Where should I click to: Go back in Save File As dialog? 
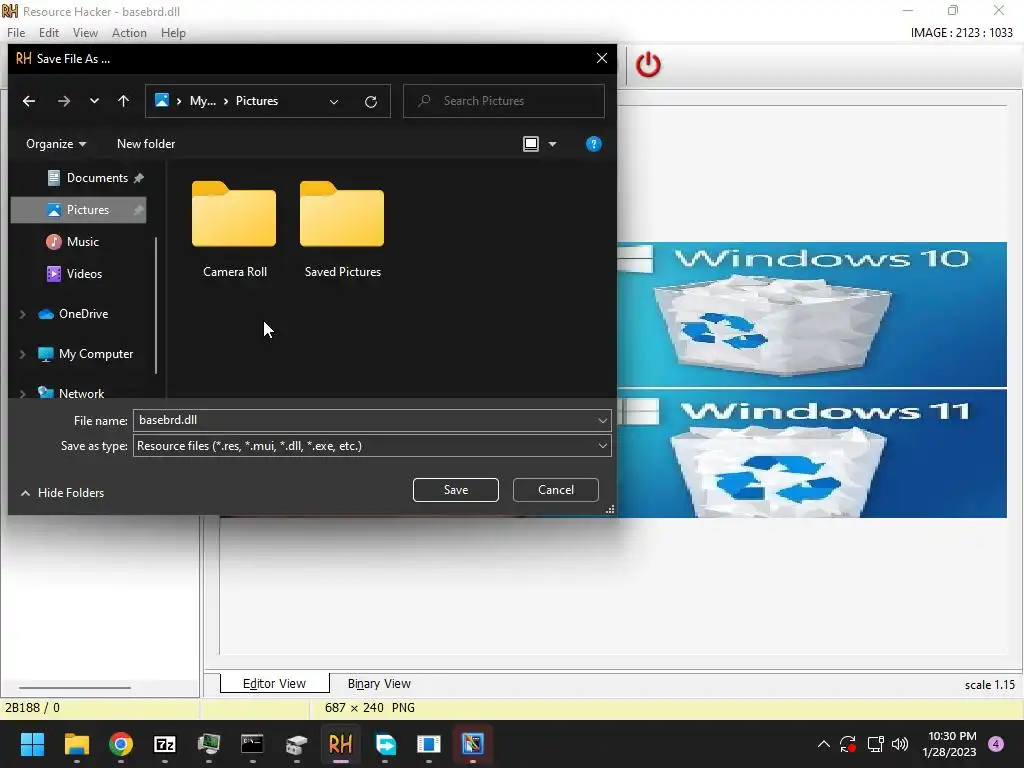pos(29,101)
